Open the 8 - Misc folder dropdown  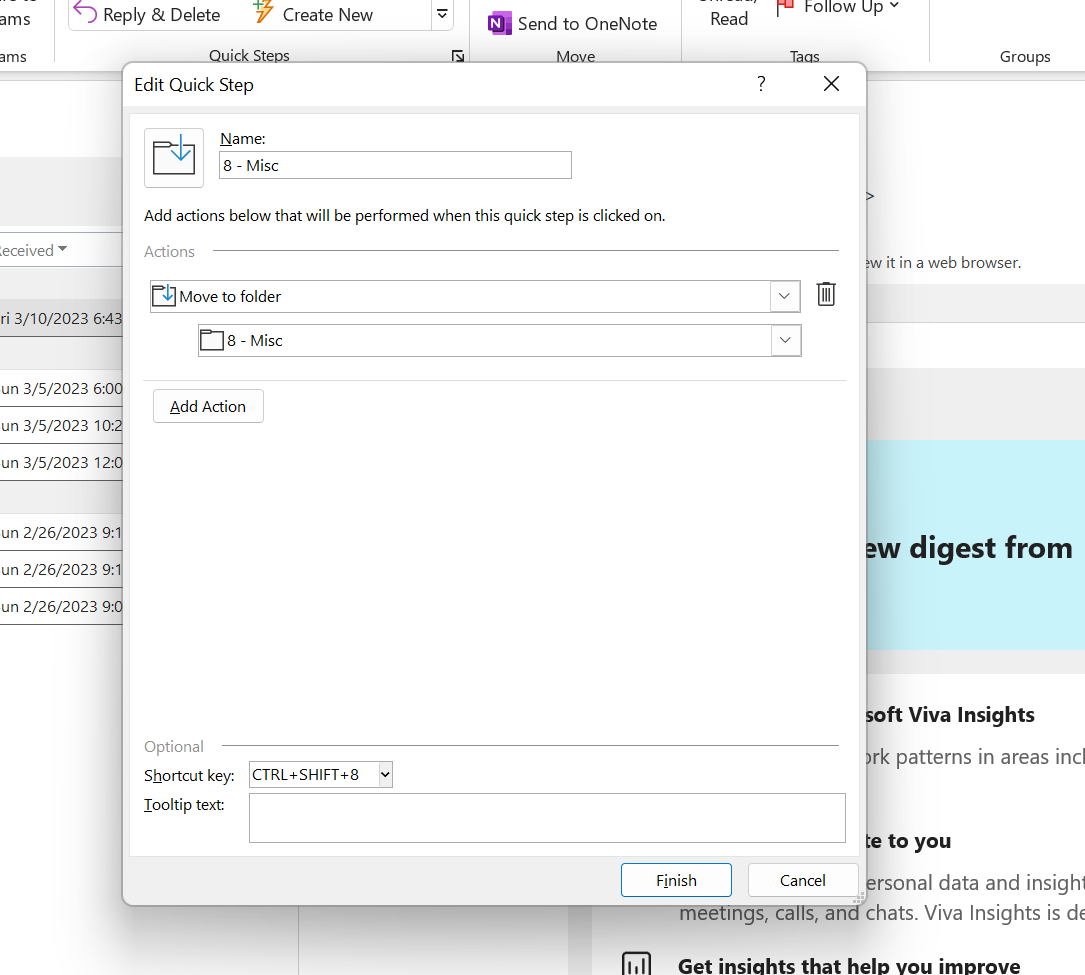(x=785, y=340)
